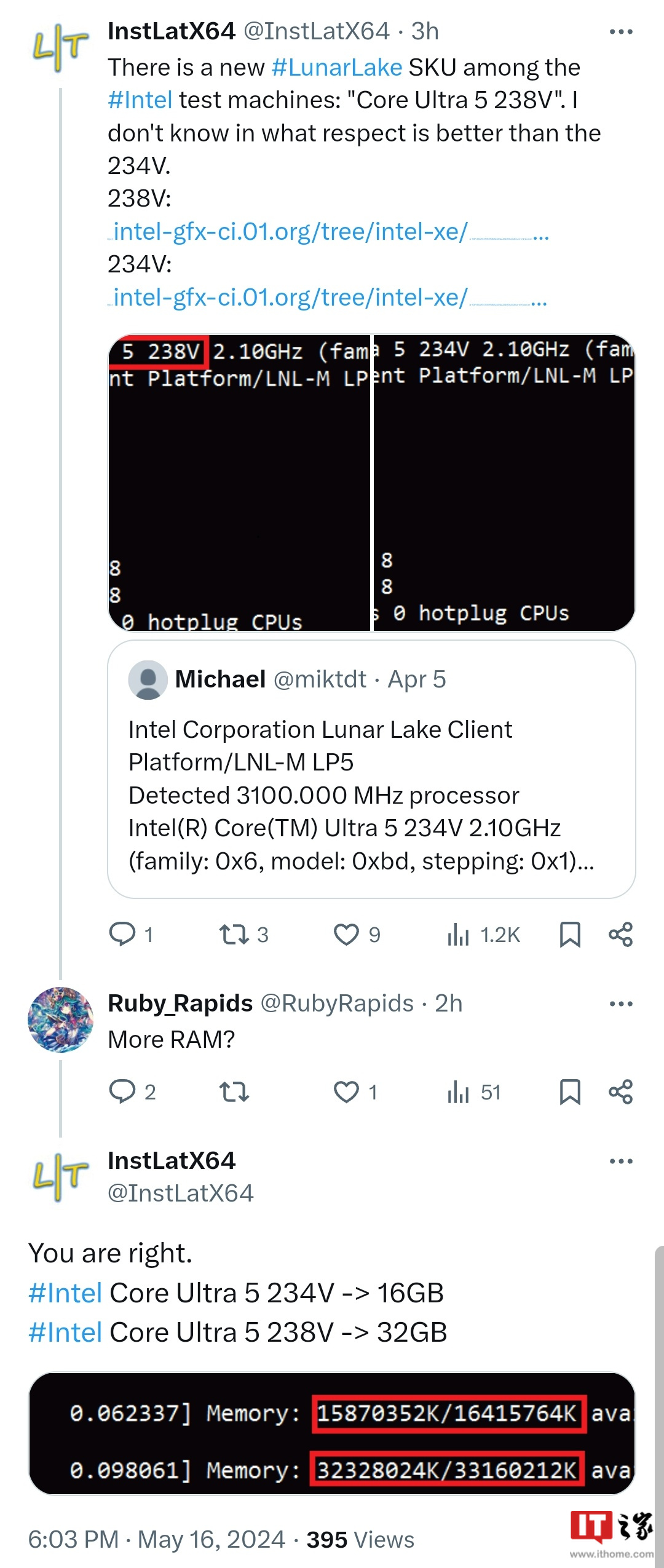Image resolution: width=664 pixels, height=1568 pixels.
Task: Open more options for Ruby_Rapids' tweet
Action: [621, 1004]
